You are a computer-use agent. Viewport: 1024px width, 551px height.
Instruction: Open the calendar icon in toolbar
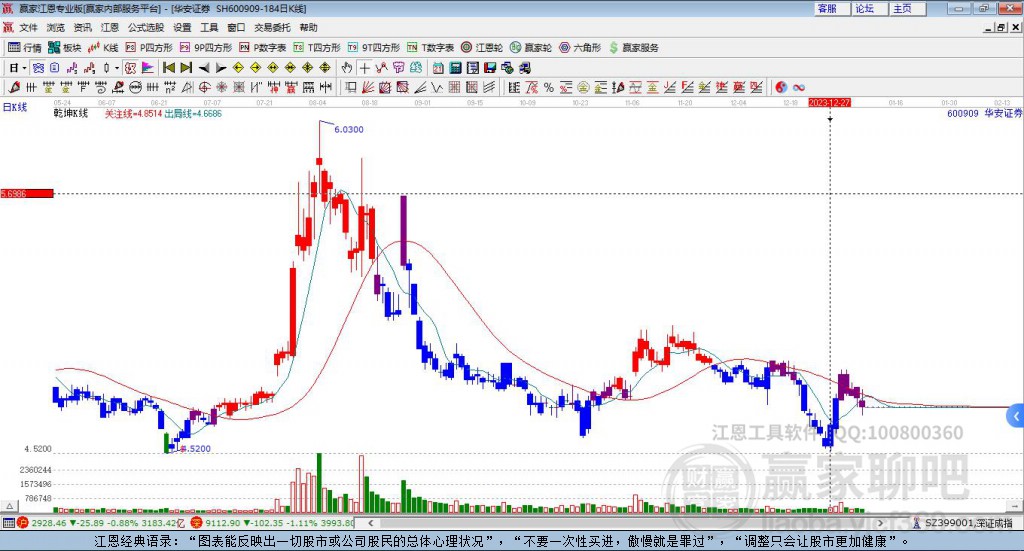[x=438, y=68]
